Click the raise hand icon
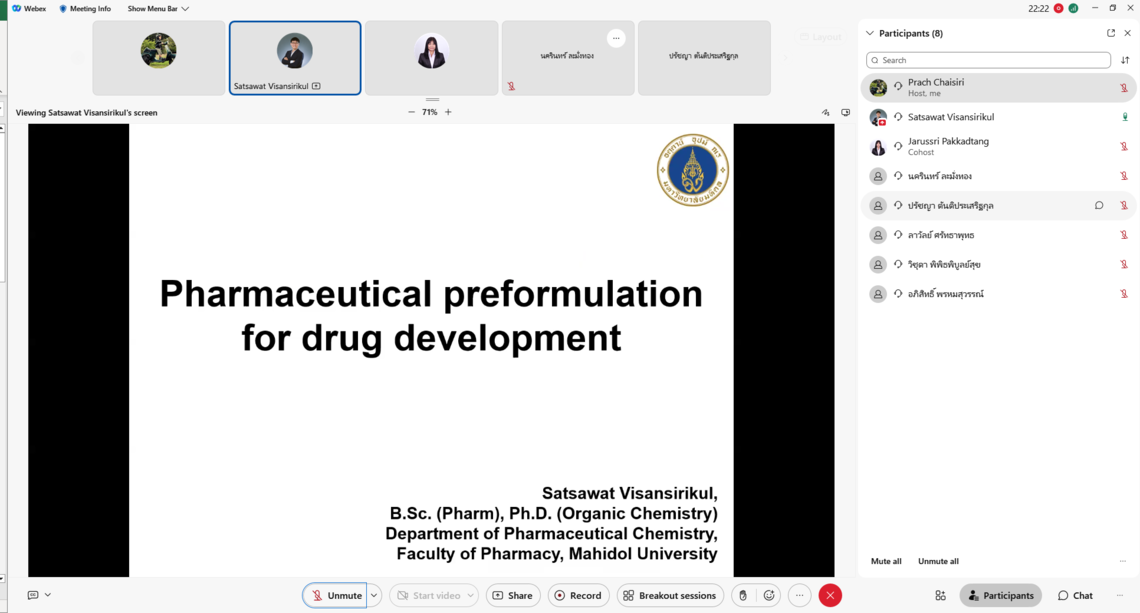This screenshot has height=613, width=1140. (742, 595)
